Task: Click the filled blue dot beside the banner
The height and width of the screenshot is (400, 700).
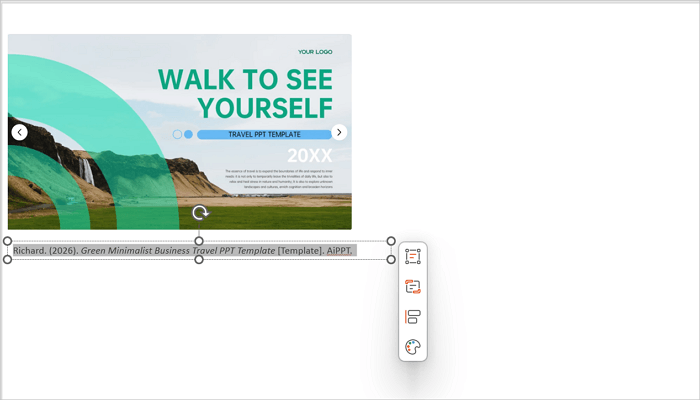Action: pos(188,134)
